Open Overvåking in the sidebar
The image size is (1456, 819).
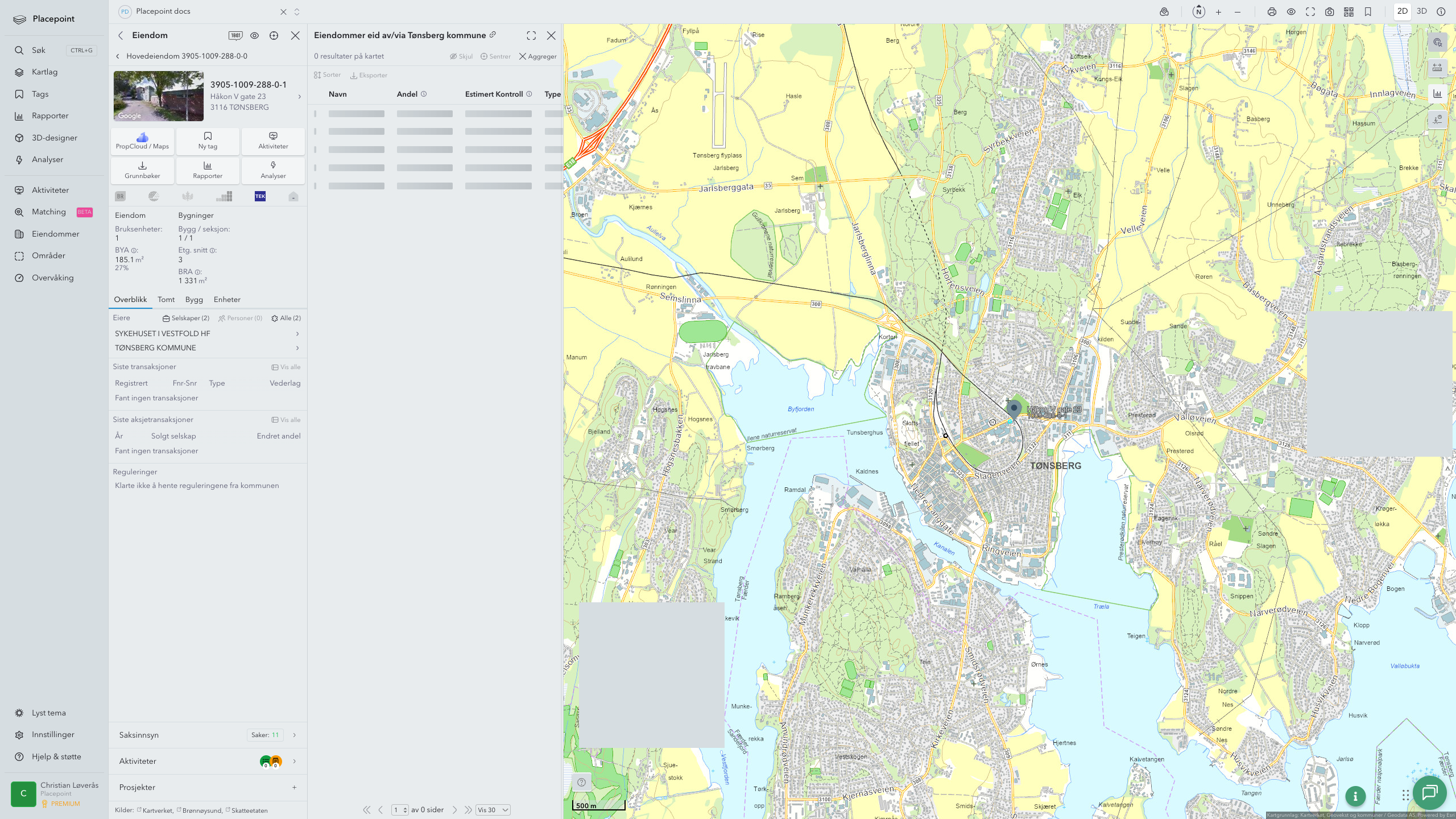(x=52, y=278)
